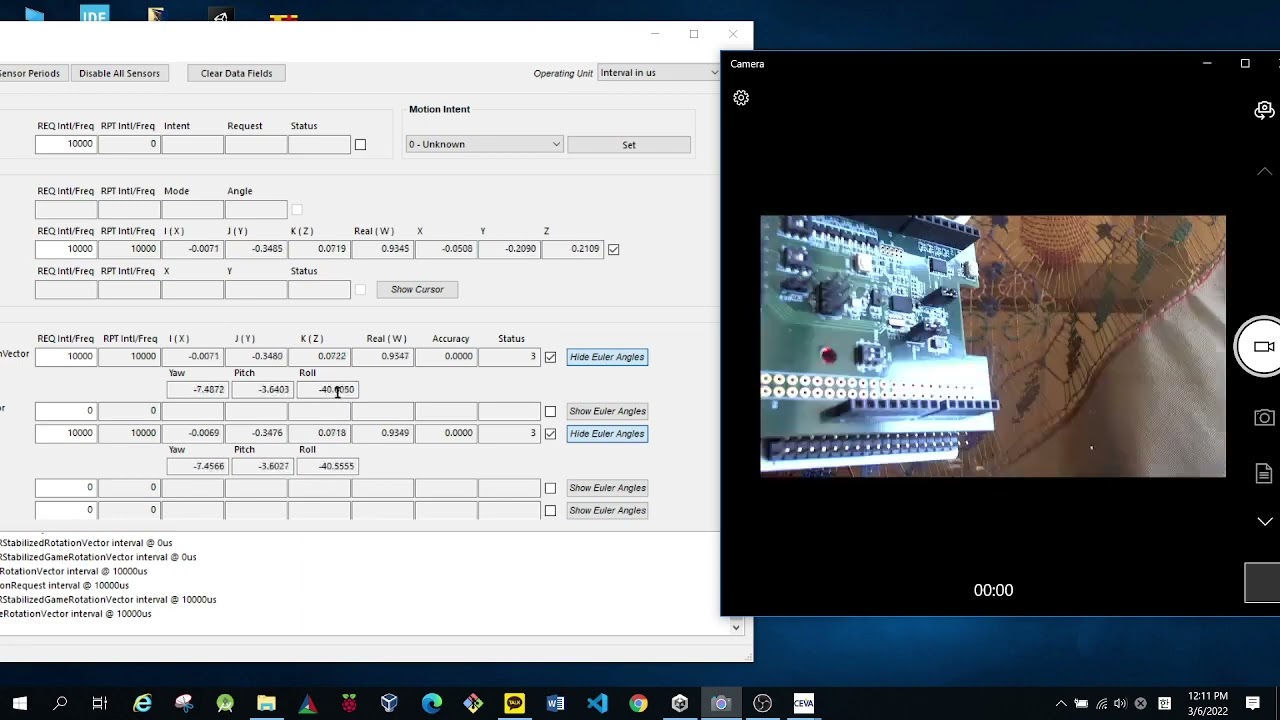Click K (Z) field showing 0.0722
This screenshot has height=720, width=1280.
[x=319, y=356]
